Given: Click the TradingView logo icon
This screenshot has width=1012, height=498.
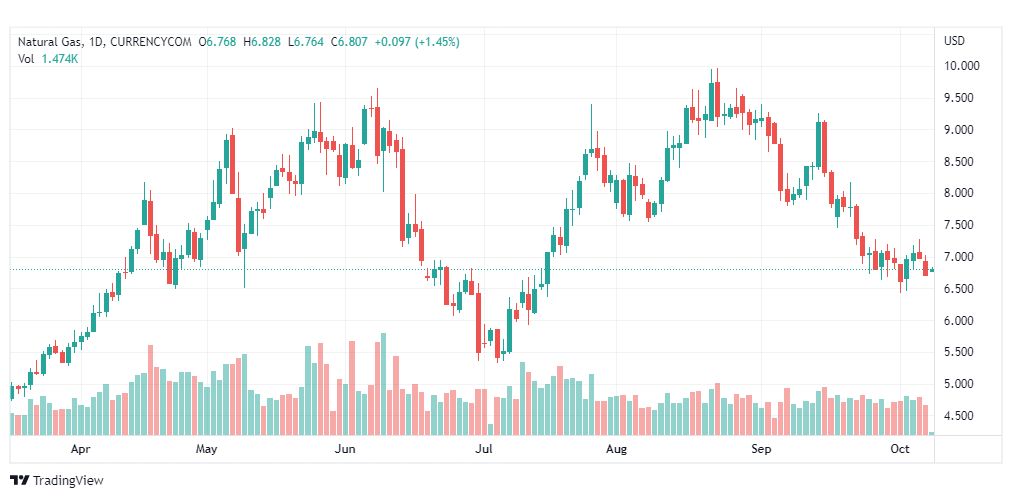Looking at the screenshot, I should (x=19, y=481).
